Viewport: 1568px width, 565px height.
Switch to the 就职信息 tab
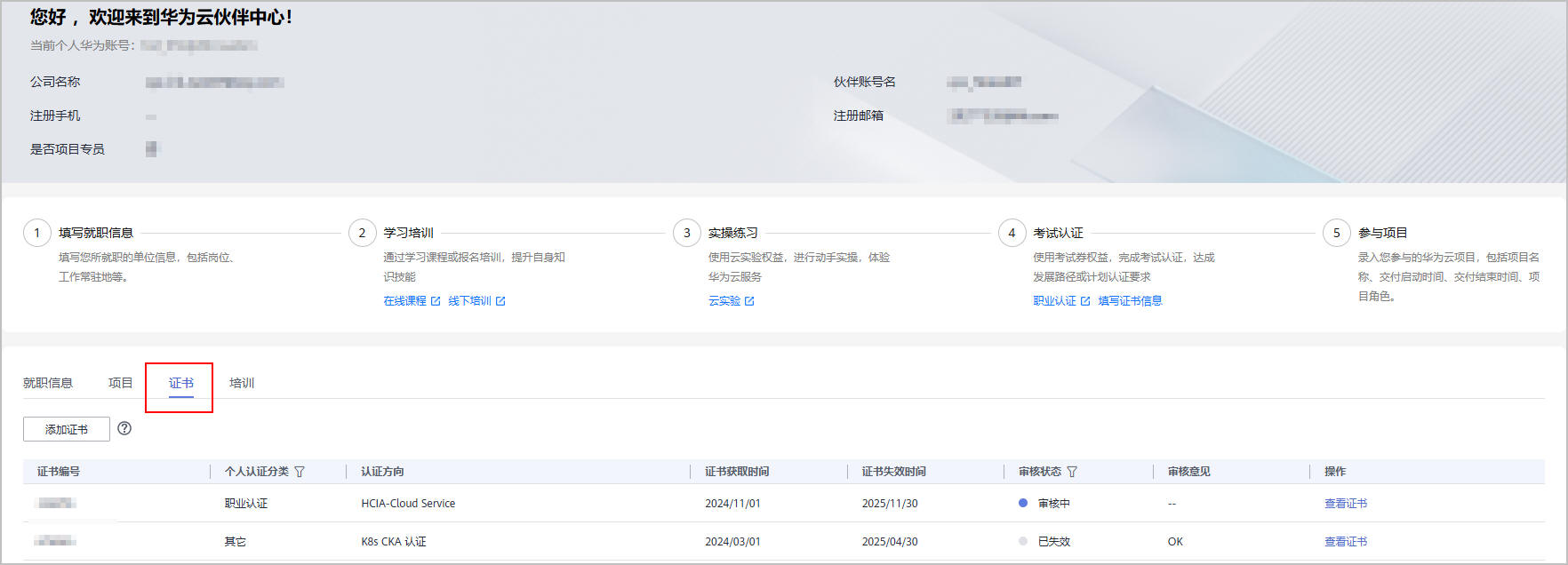48,383
